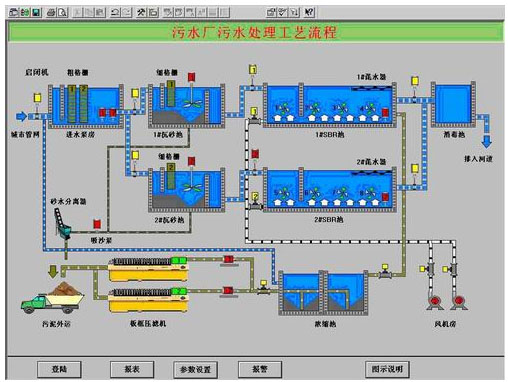The image size is (508, 382).
Task: Select the left red pump in 进水泵房
Action: click(102, 113)
